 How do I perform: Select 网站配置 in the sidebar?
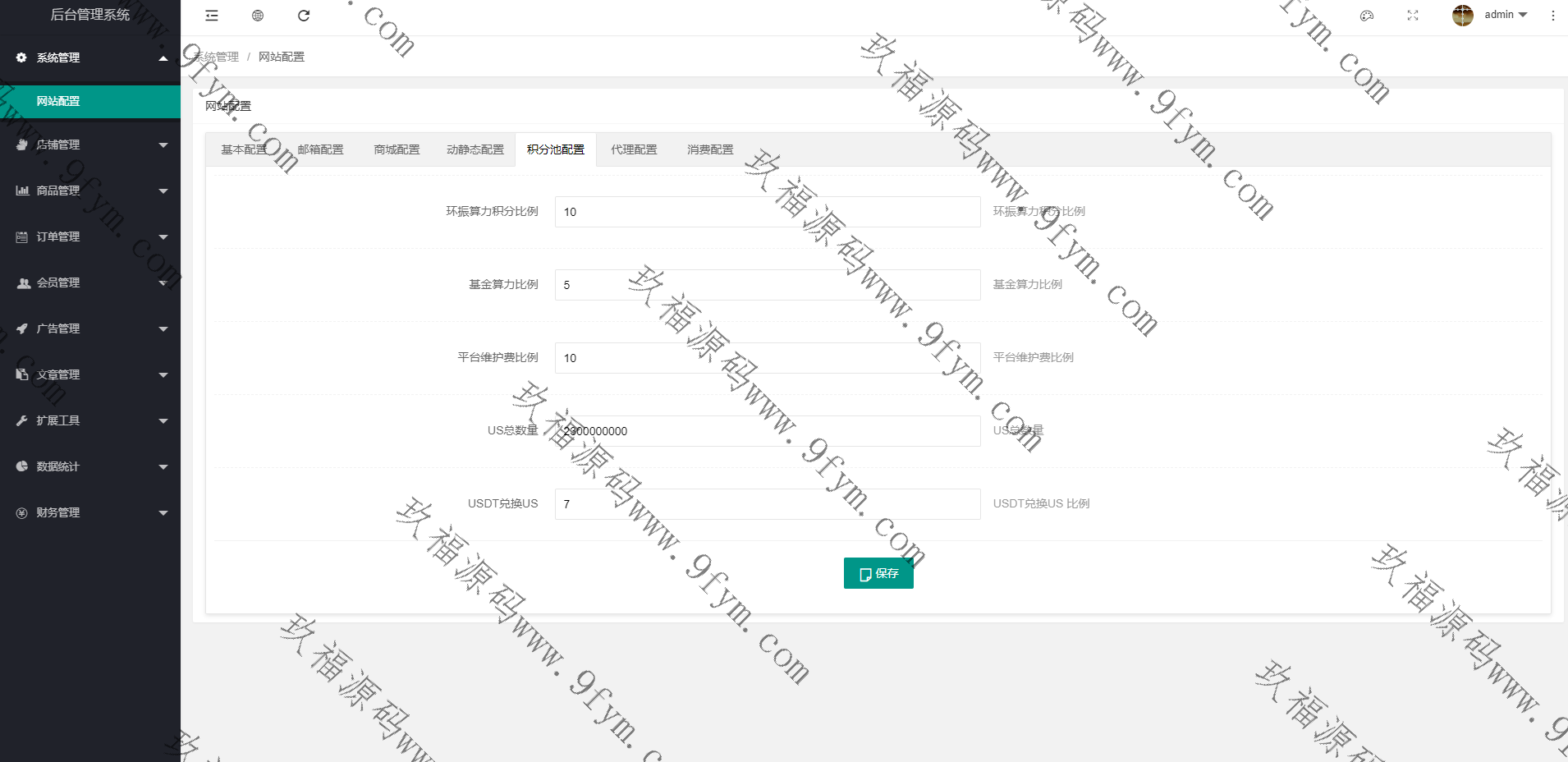click(90, 102)
